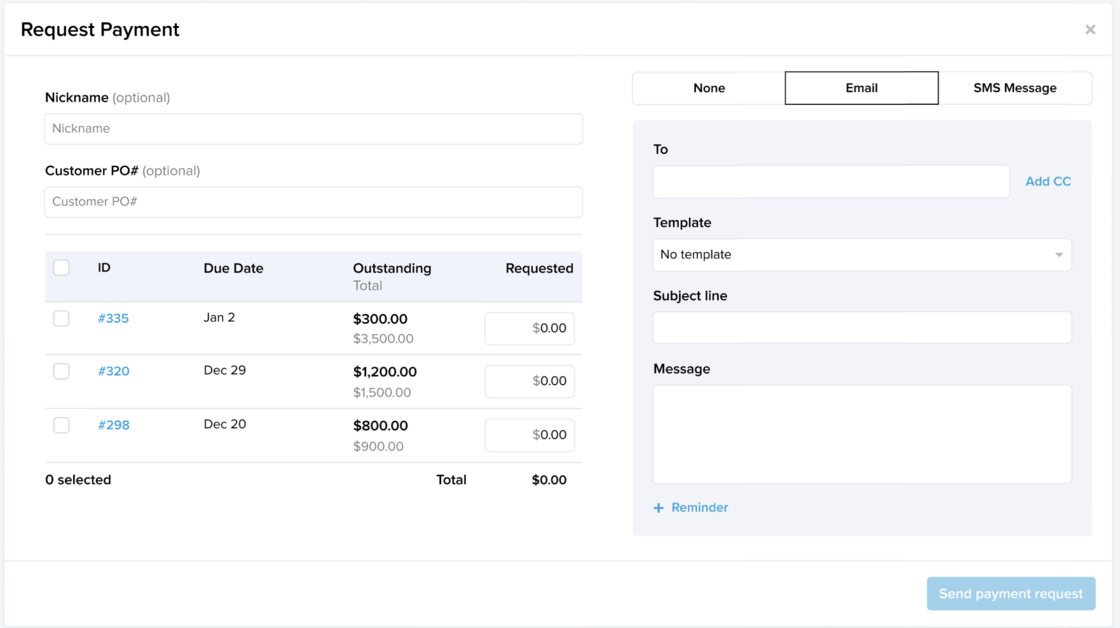Open invoice #320 link
Image resolution: width=1120 pixels, height=628 pixels.
point(113,371)
